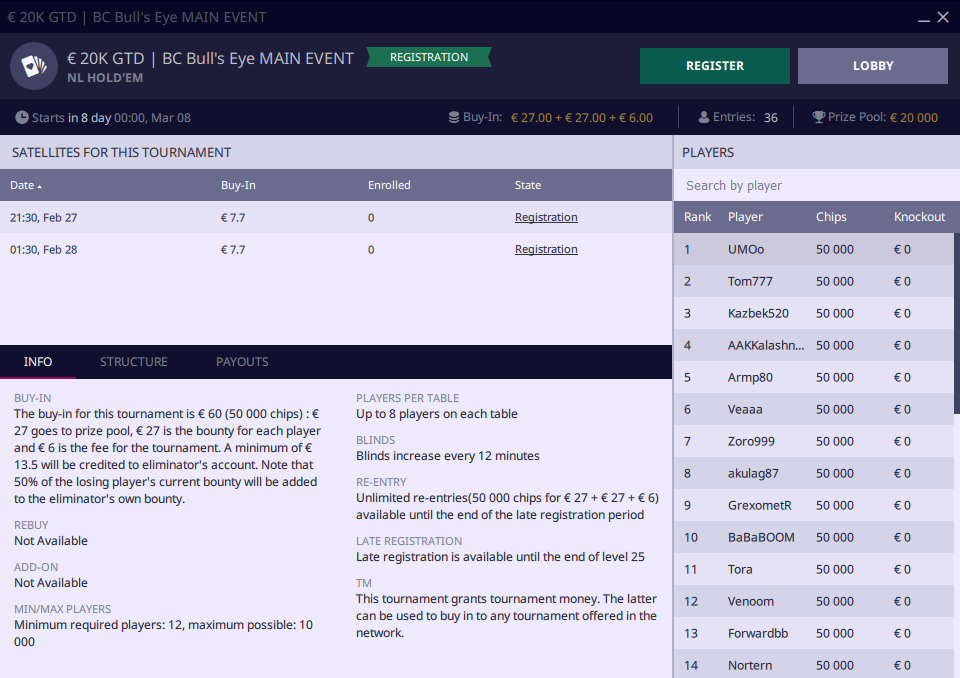Viewport: 960px width, 678px height.
Task: Click the chip stack Buy-In icon
Action: tap(454, 117)
